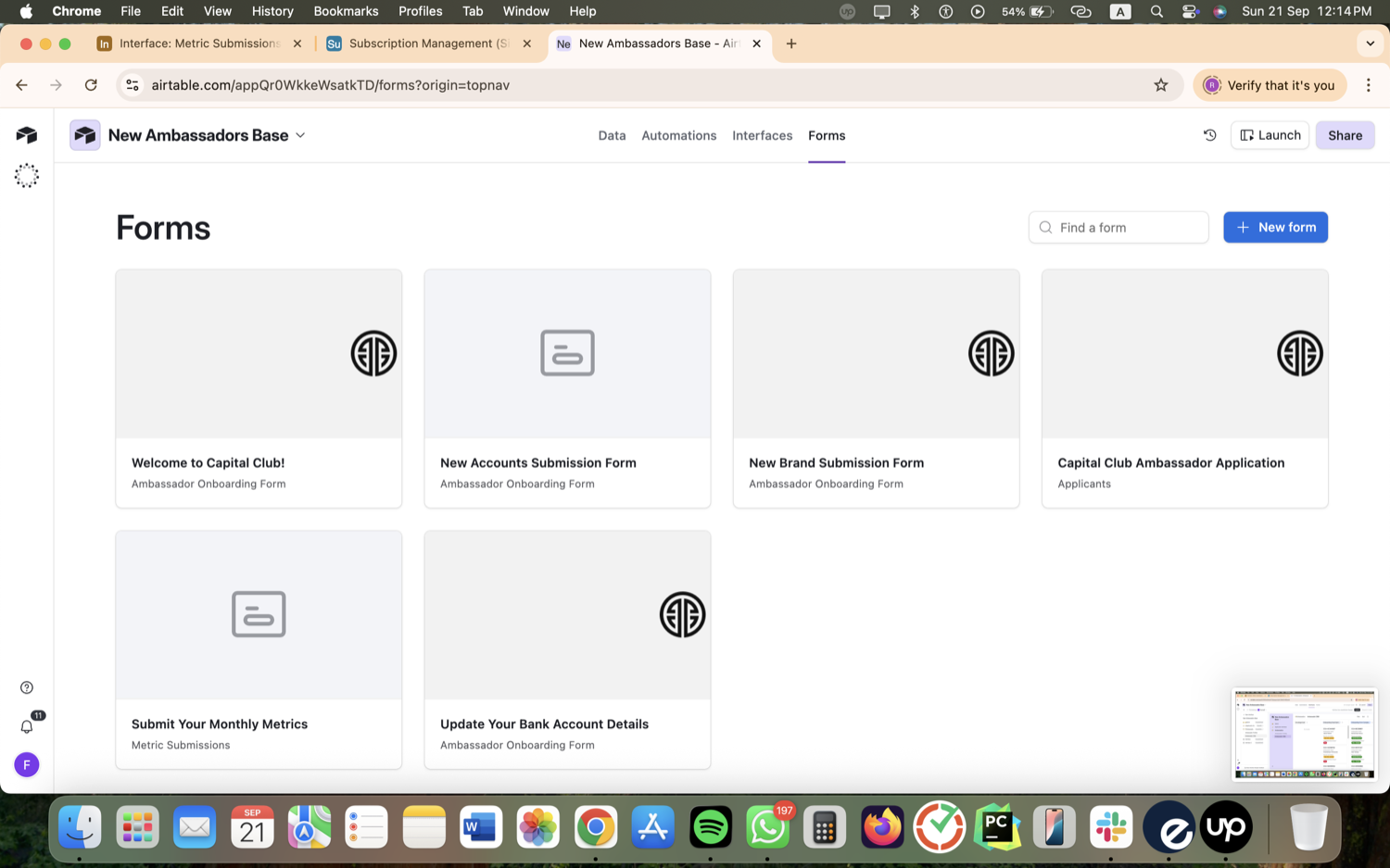
Task: Open the help question mark icon
Action: [x=27, y=687]
